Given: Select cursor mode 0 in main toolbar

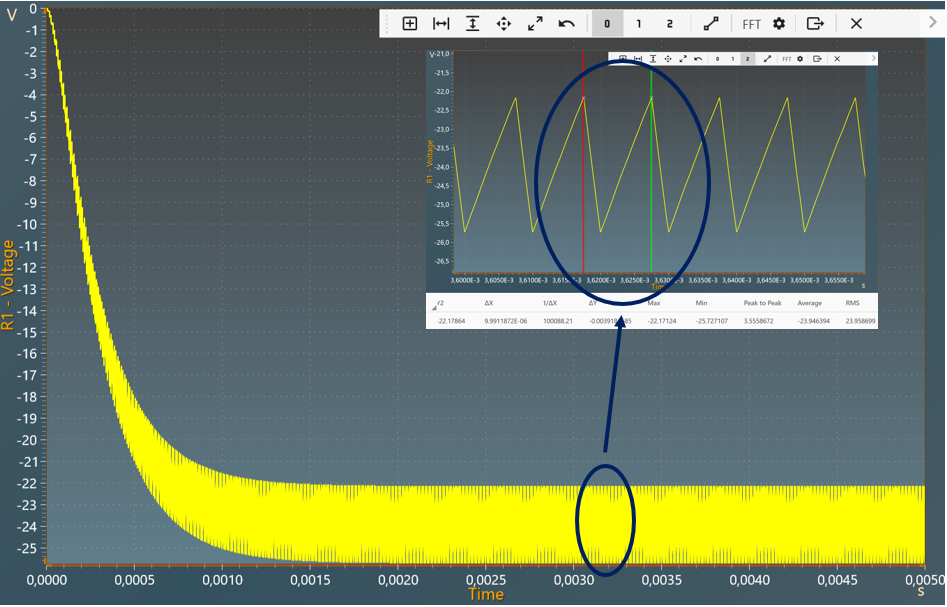Looking at the screenshot, I should tap(607, 24).
